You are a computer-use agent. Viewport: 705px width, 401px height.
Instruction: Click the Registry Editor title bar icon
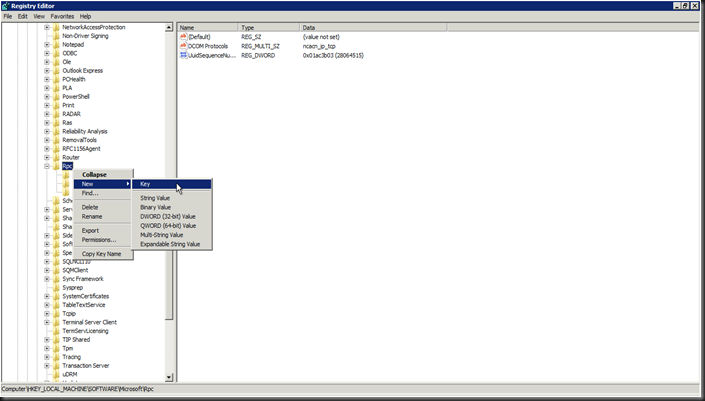[x=6, y=6]
